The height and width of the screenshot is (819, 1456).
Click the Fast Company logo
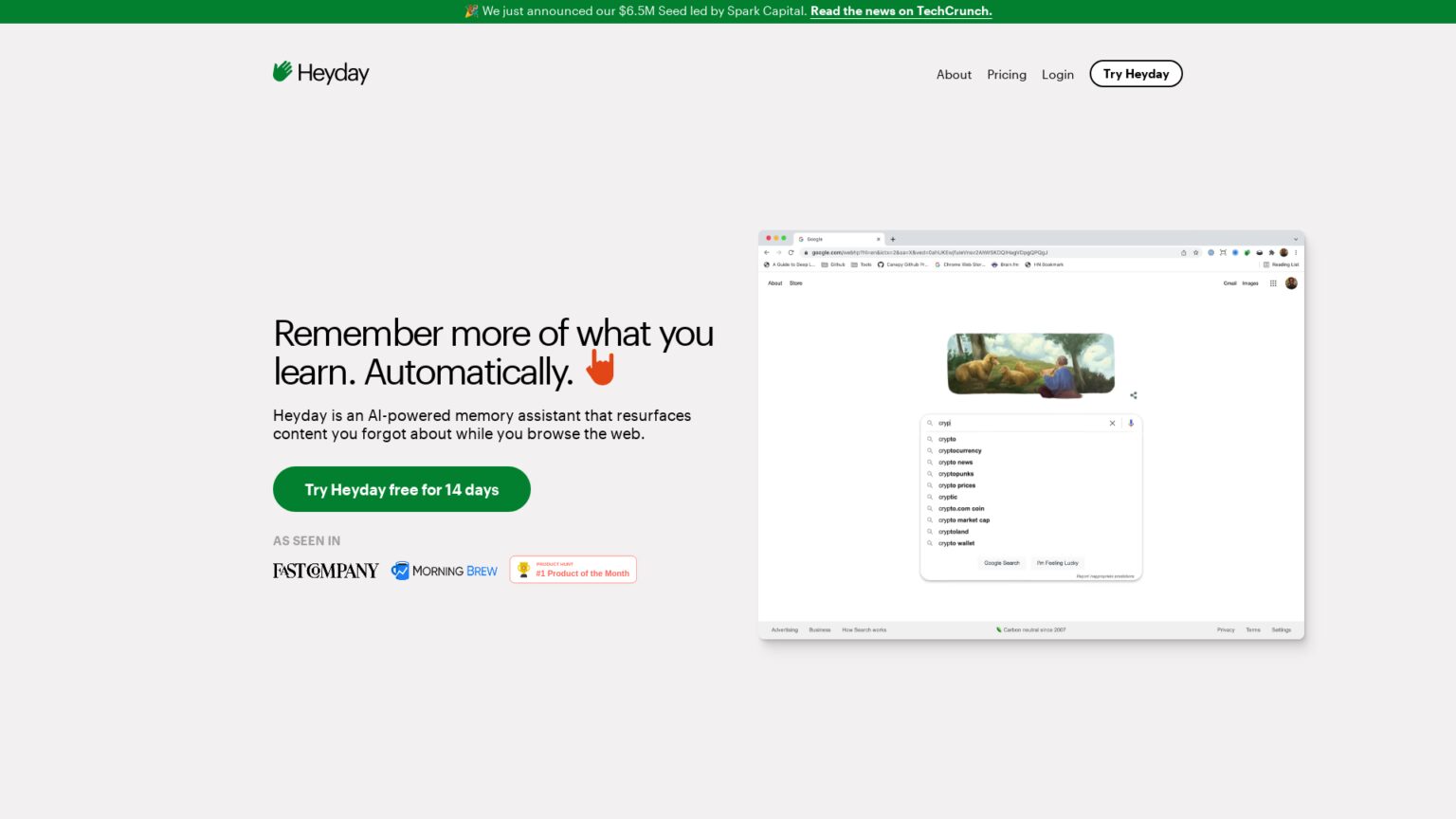[x=325, y=571]
